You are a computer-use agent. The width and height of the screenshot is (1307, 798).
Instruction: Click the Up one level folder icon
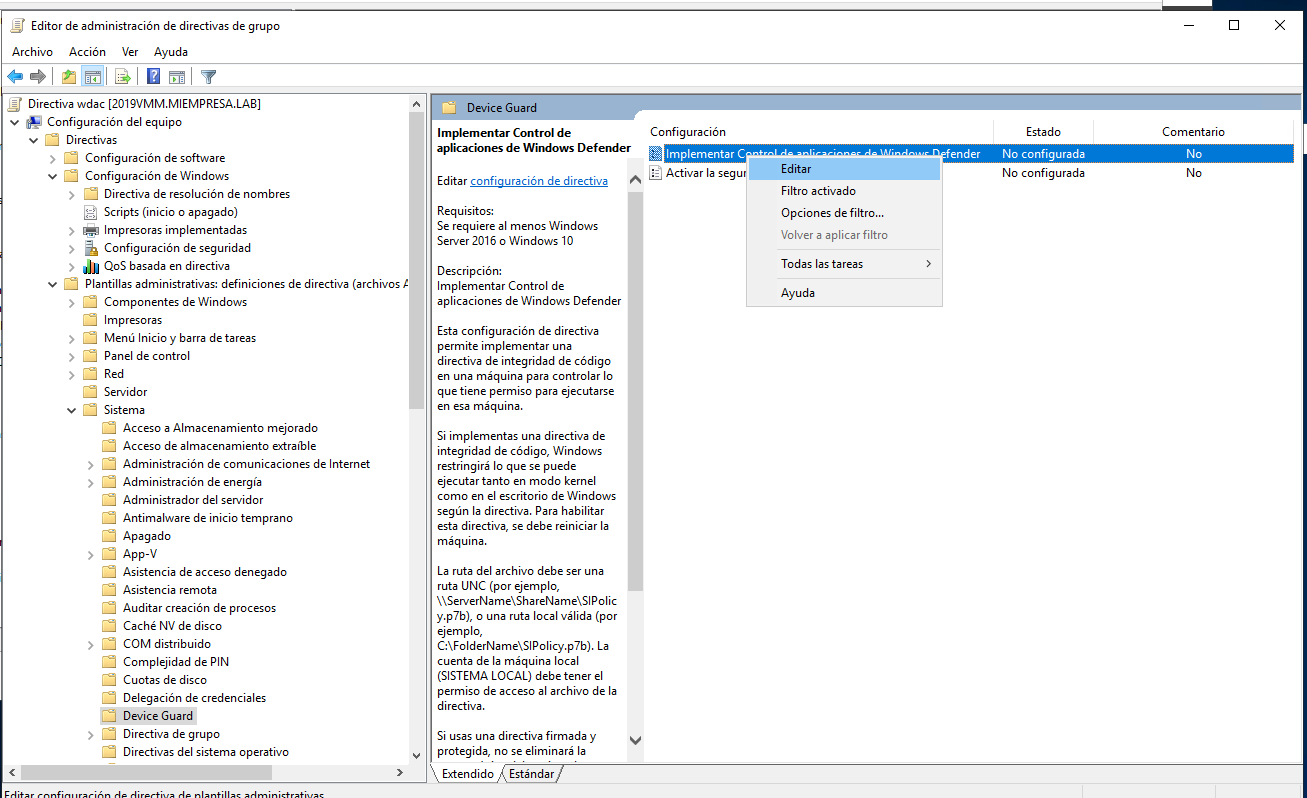68,77
